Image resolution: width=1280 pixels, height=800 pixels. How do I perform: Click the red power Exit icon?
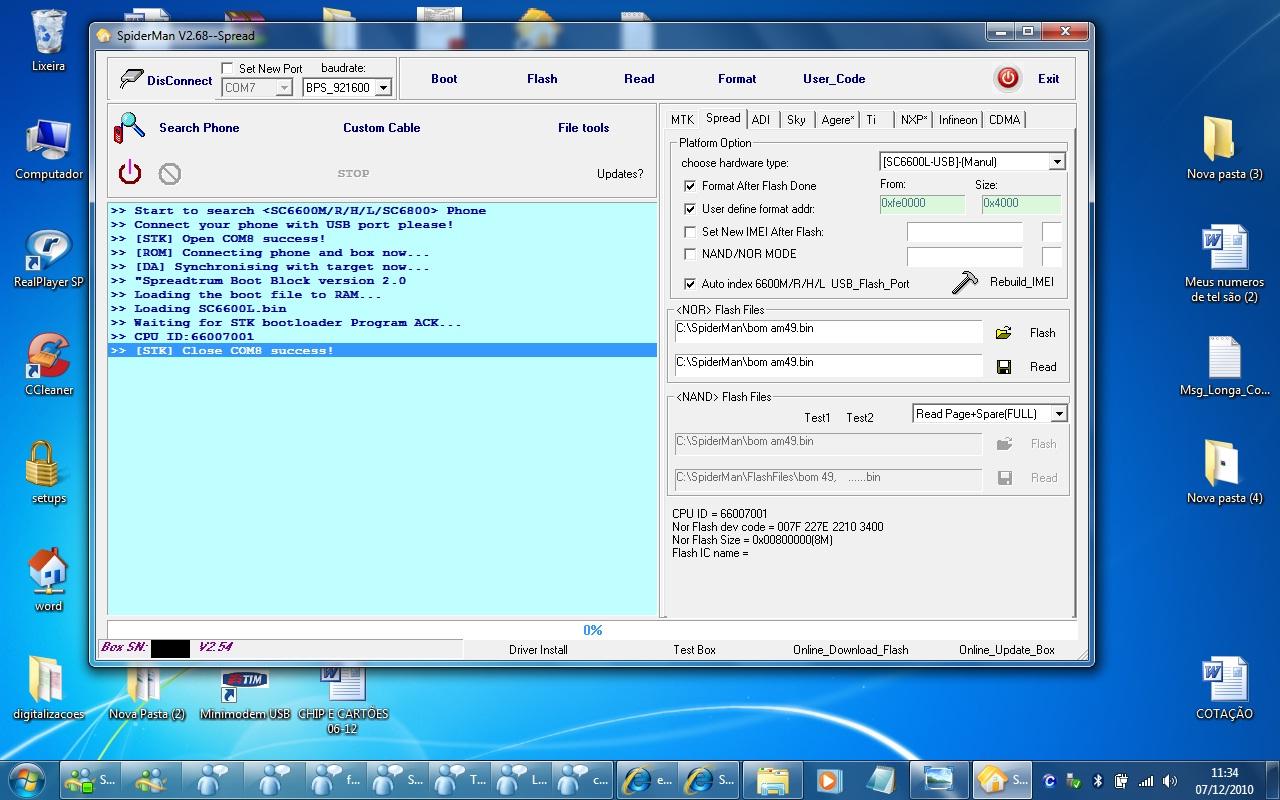pyautogui.click(x=1007, y=78)
